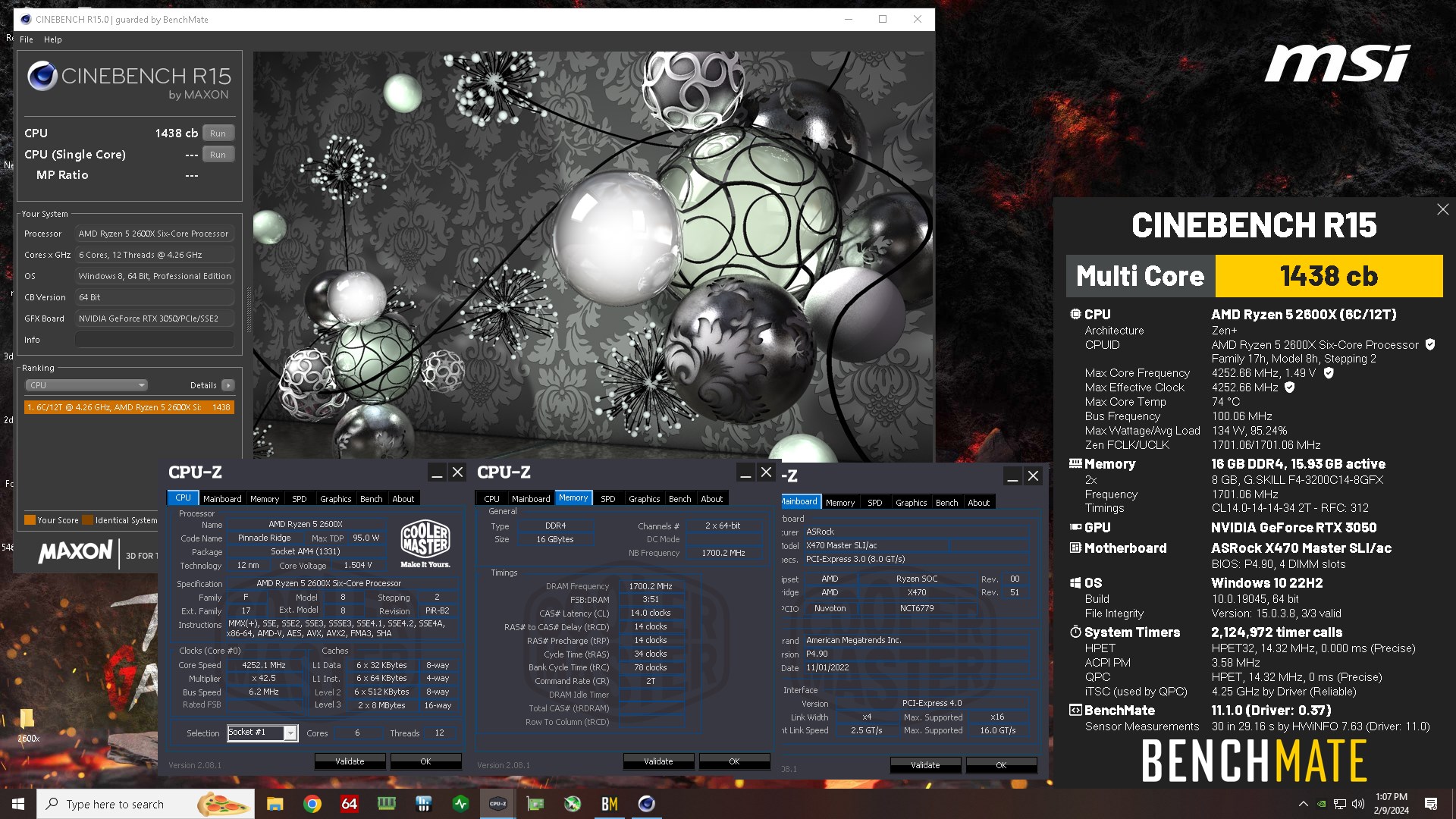The height and width of the screenshot is (819, 1456).
Task: Click the Core Speed value 4252.1 MHz
Action: click(264, 665)
